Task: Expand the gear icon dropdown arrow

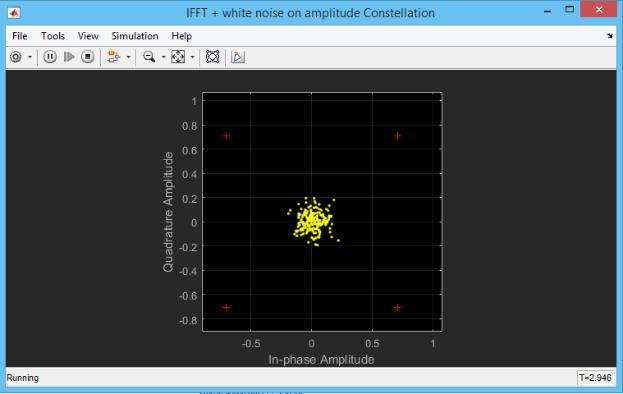Action: 30,57
